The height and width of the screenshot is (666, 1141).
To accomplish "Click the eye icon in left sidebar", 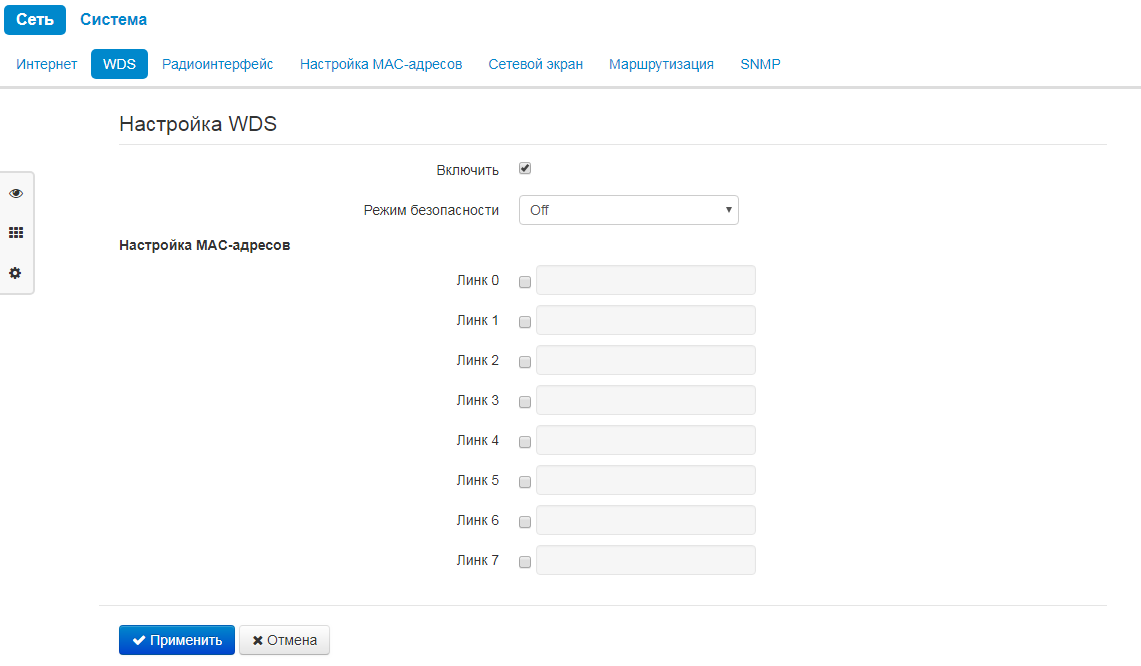I will [16, 193].
